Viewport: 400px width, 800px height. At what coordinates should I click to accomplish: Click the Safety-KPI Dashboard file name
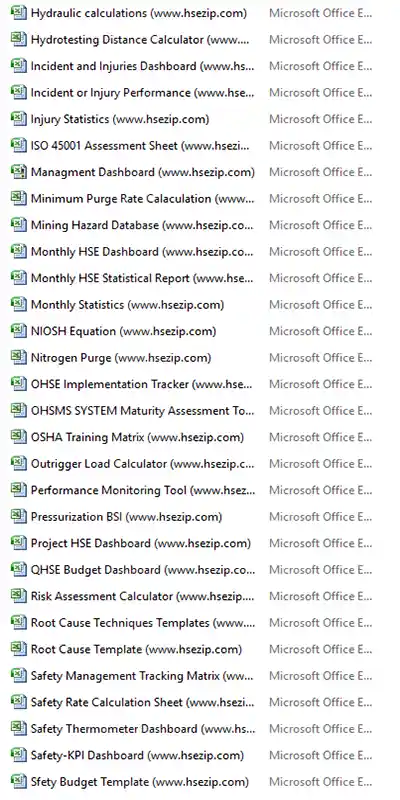(x=137, y=756)
